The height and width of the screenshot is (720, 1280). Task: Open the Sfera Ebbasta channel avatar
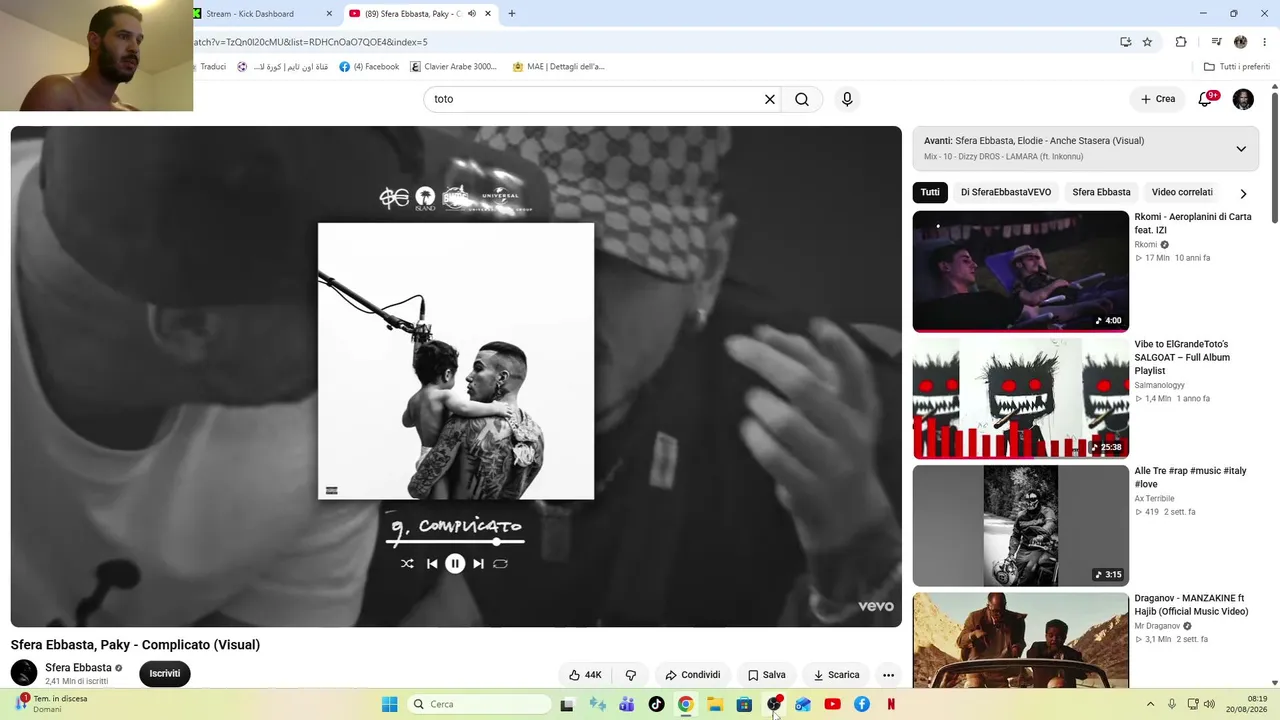24,673
